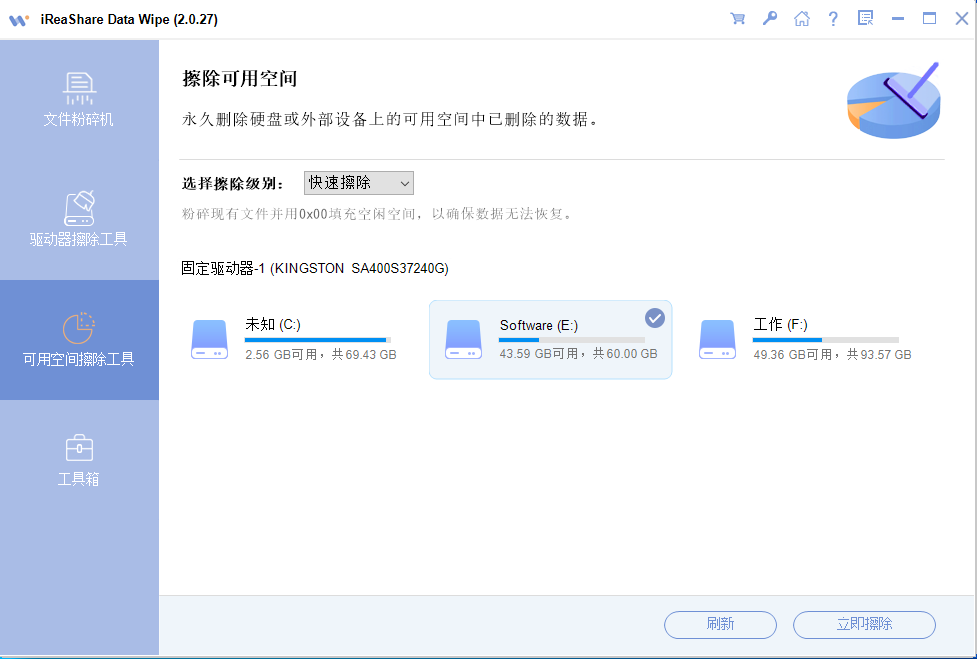This screenshot has height=659, width=977.
Task: Click text 2.56 GB可用，共69.43 GB
Action: click(321, 354)
